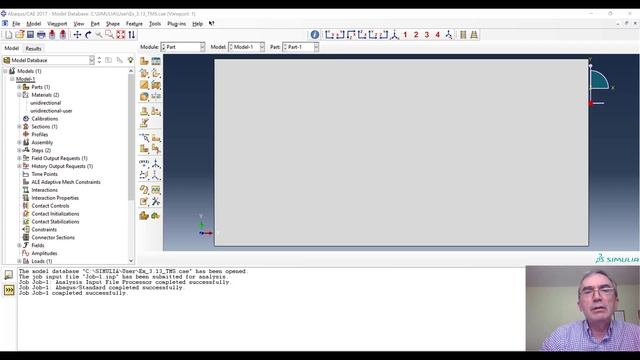Viewport: 640px width, 360px height.
Task: Open the Part dropdown showing Part-1
Action: click(300, 47)
